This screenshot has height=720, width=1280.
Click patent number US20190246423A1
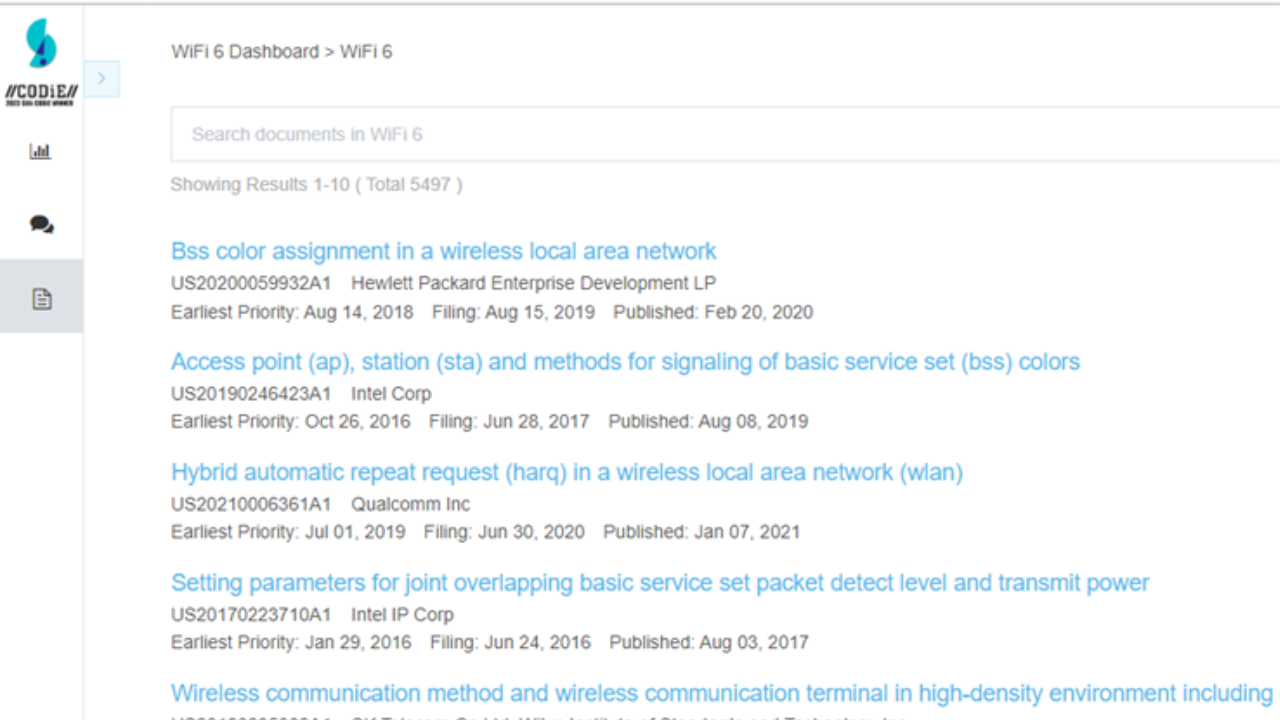point(251,394)
